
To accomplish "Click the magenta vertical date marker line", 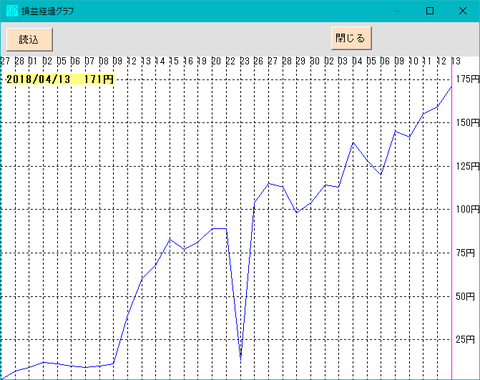I will click(451, 218).
